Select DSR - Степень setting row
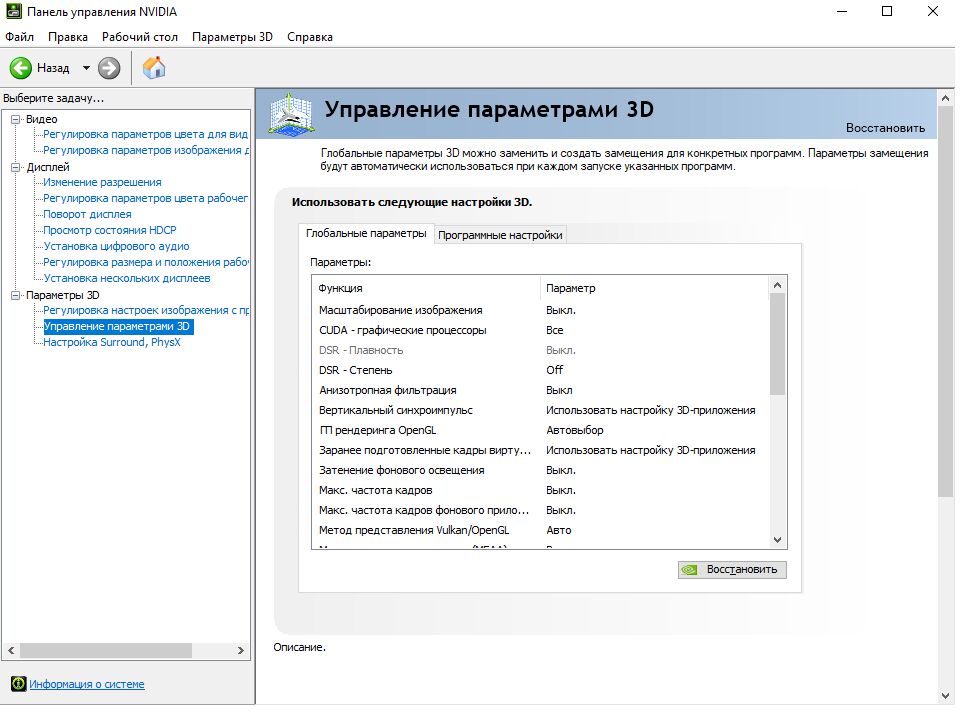 (540, 370)
